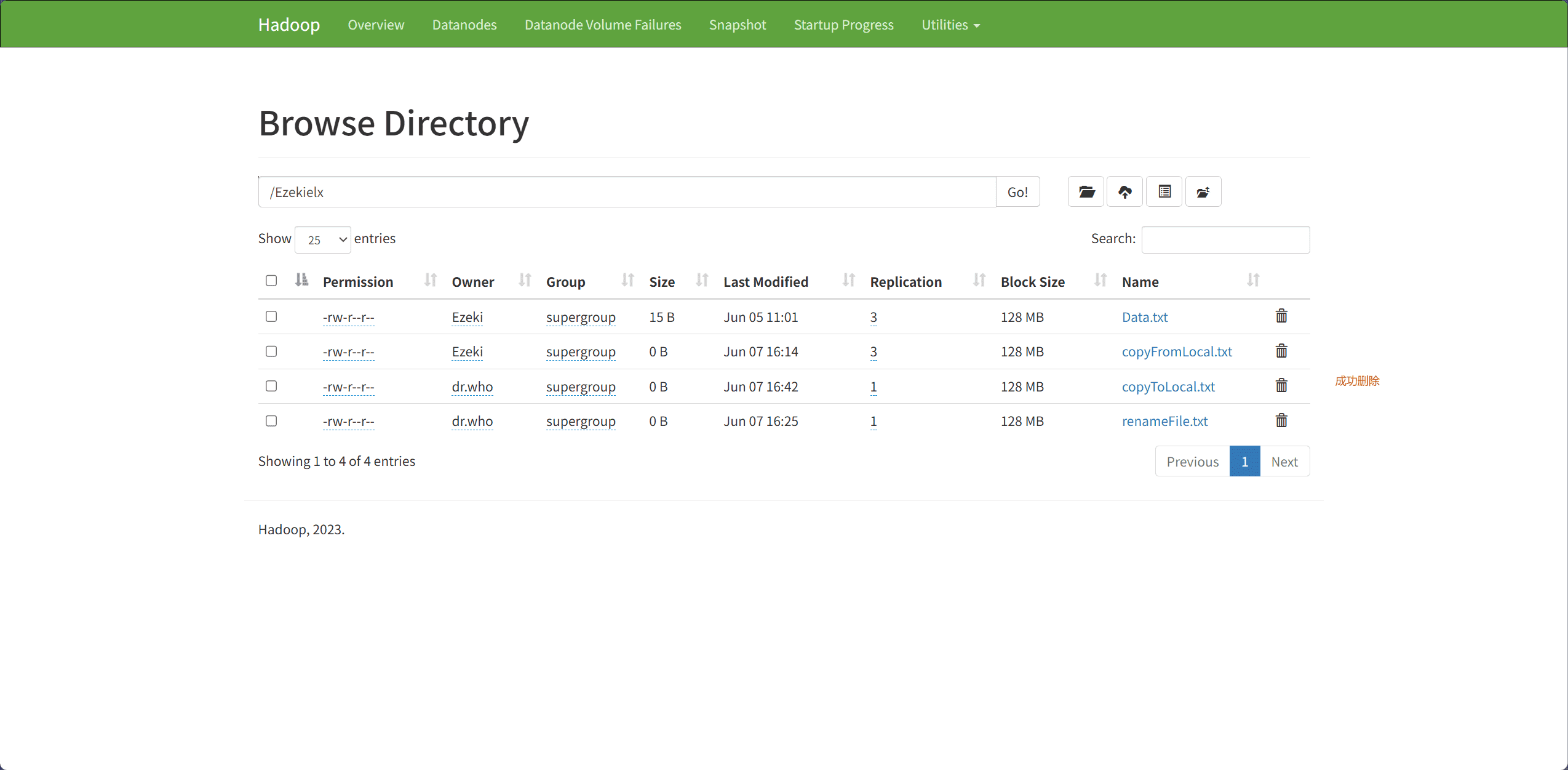Click the cut/paste list icon button

coord(1164,191)
